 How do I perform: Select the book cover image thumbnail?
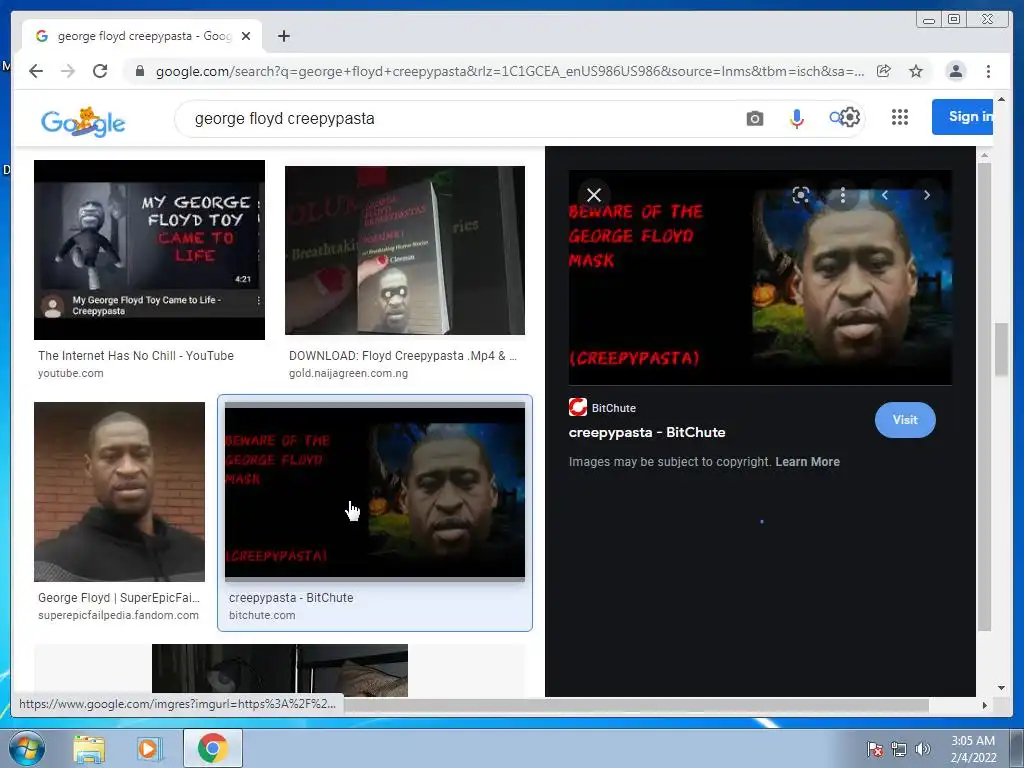click(x=405, y=250)
